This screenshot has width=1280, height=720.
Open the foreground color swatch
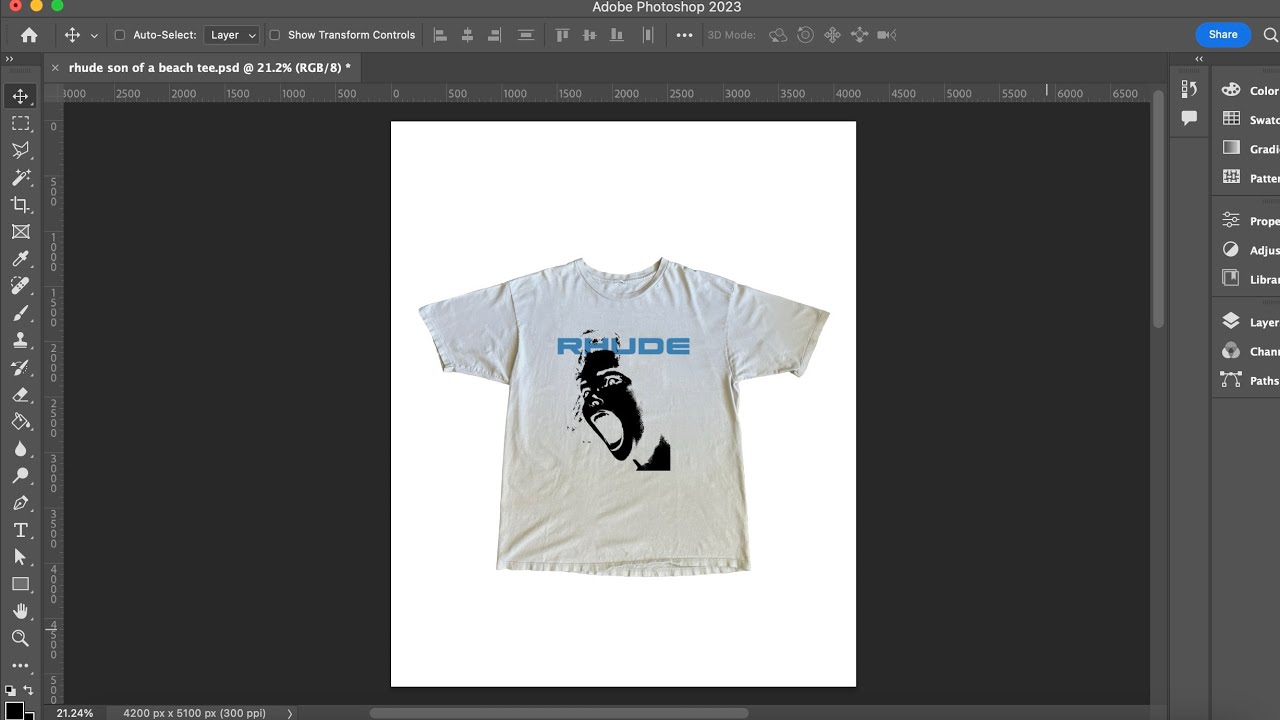[x=14, y=711]
